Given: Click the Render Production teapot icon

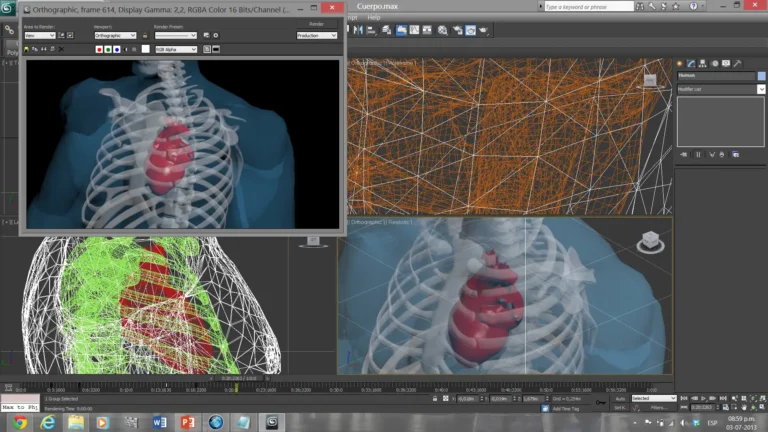Looking at the screenshot, I should point(484,30).
